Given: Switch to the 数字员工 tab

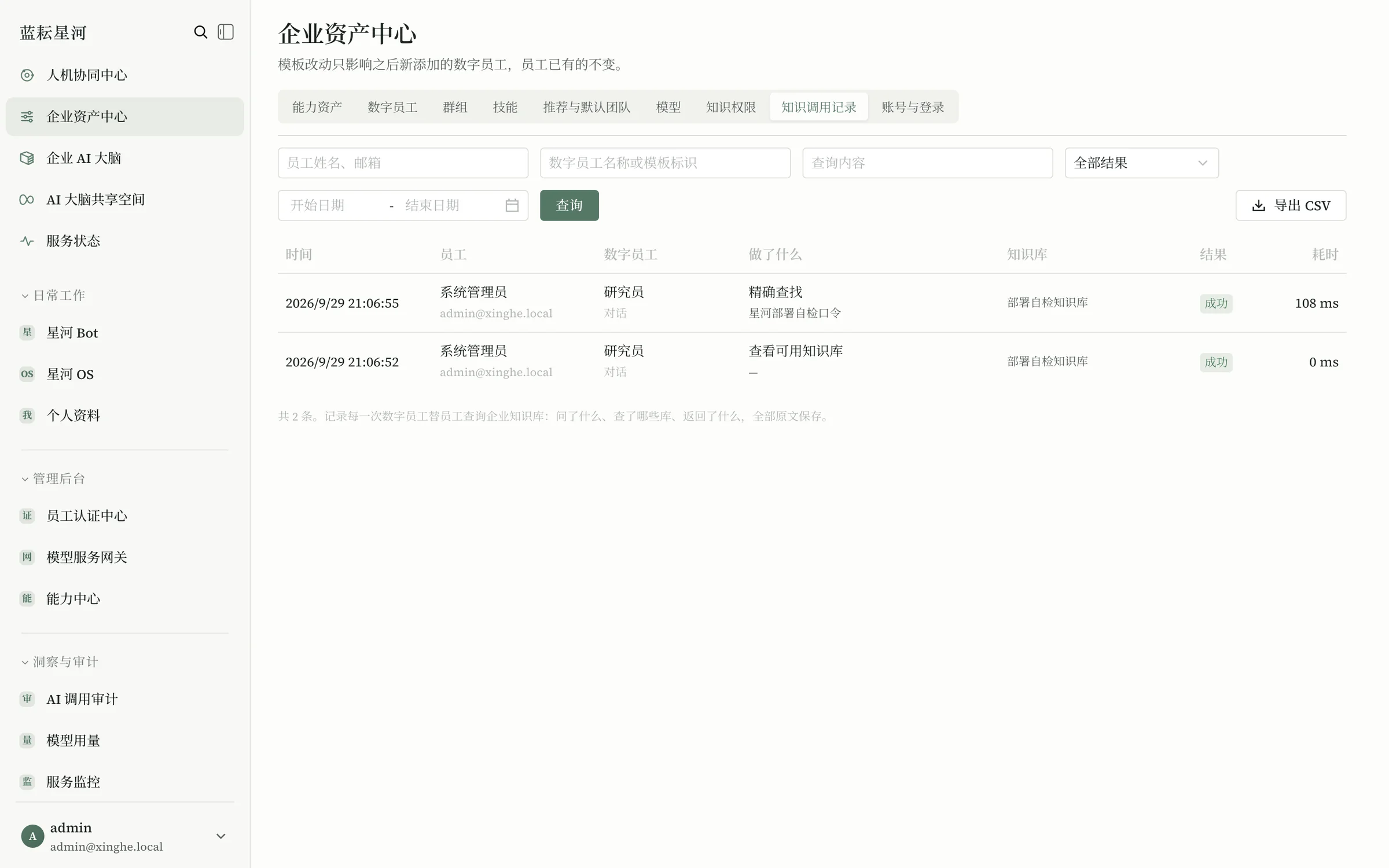Looking at the screenshot, I should point(392,107).
